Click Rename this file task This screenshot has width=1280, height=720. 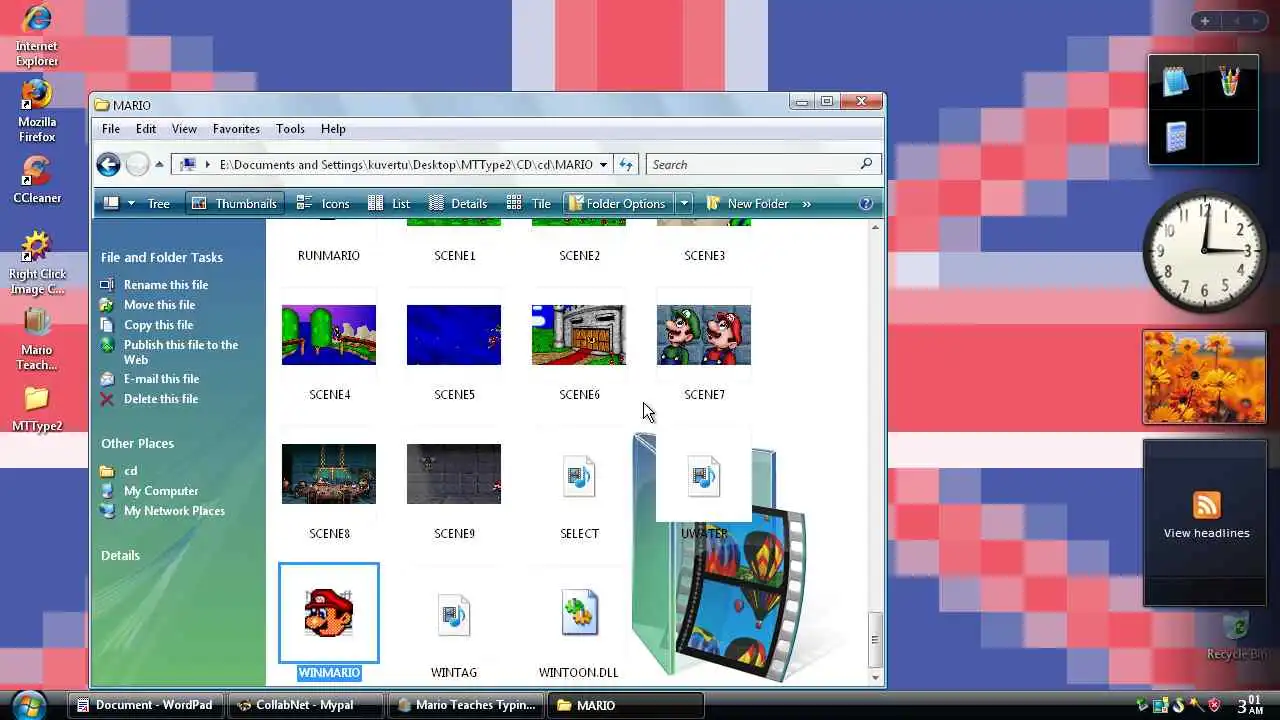(166, 285)
